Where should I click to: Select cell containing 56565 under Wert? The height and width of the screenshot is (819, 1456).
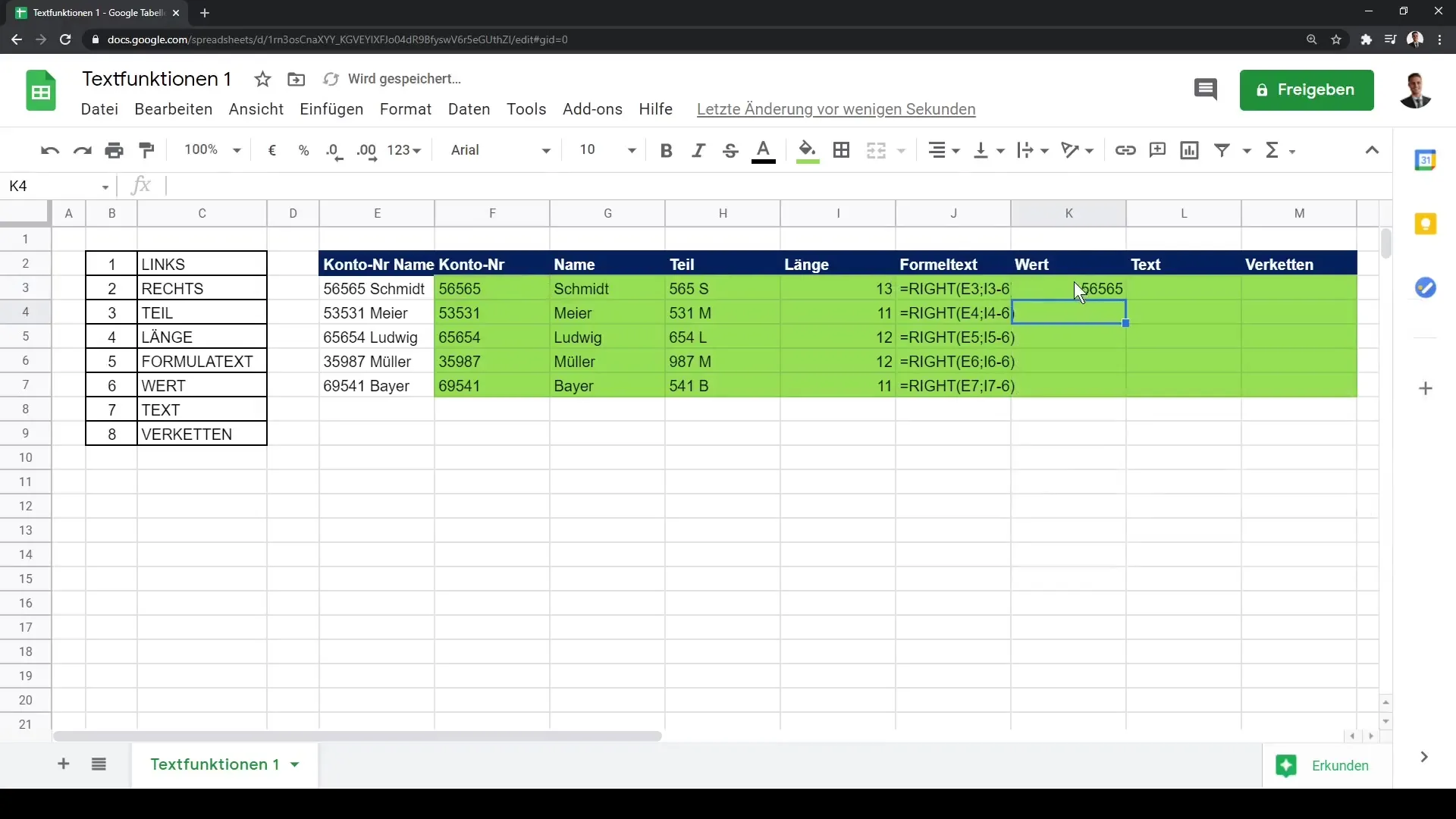click(1068, 288)
